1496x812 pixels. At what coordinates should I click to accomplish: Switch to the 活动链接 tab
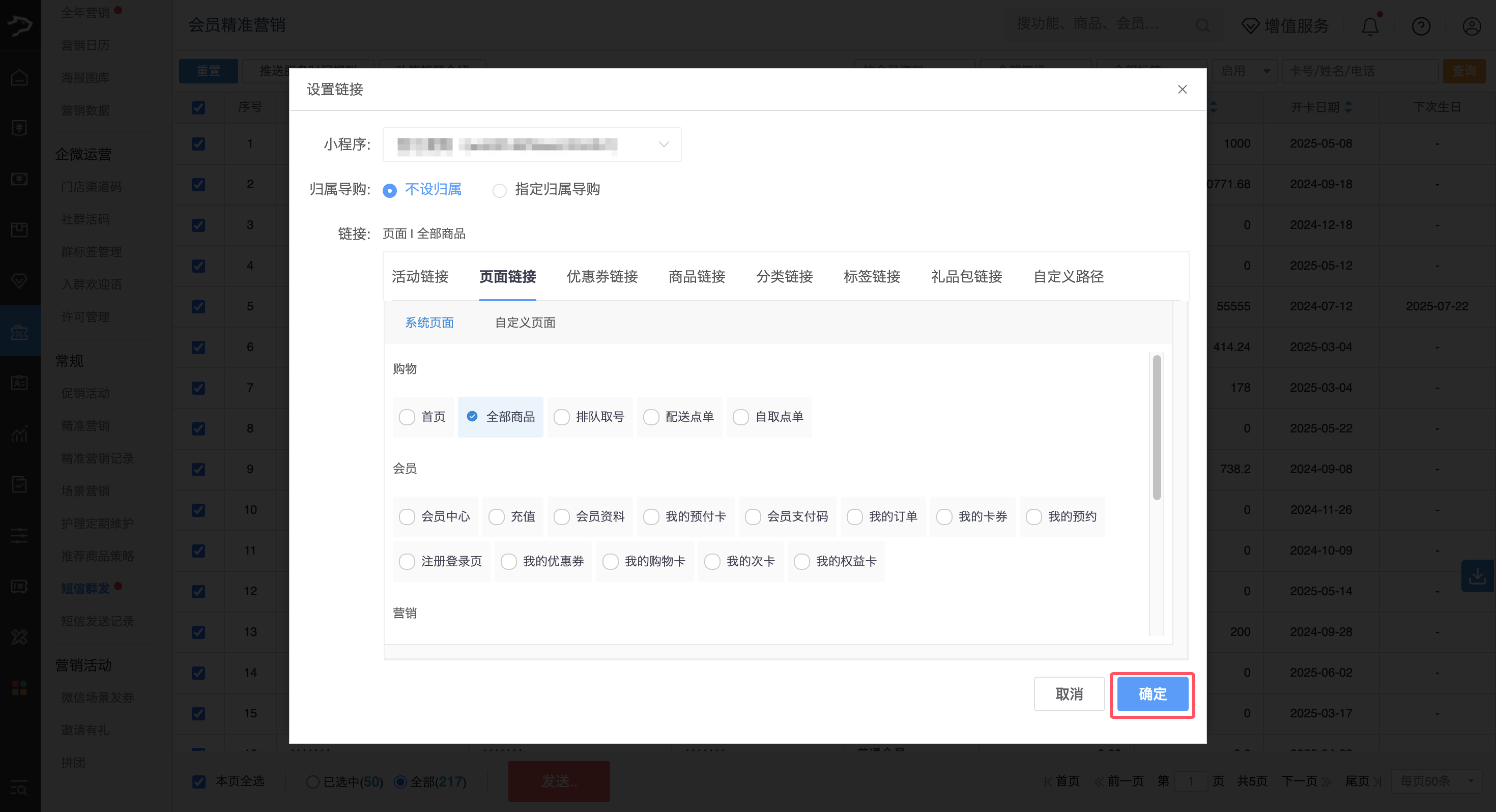420,276
